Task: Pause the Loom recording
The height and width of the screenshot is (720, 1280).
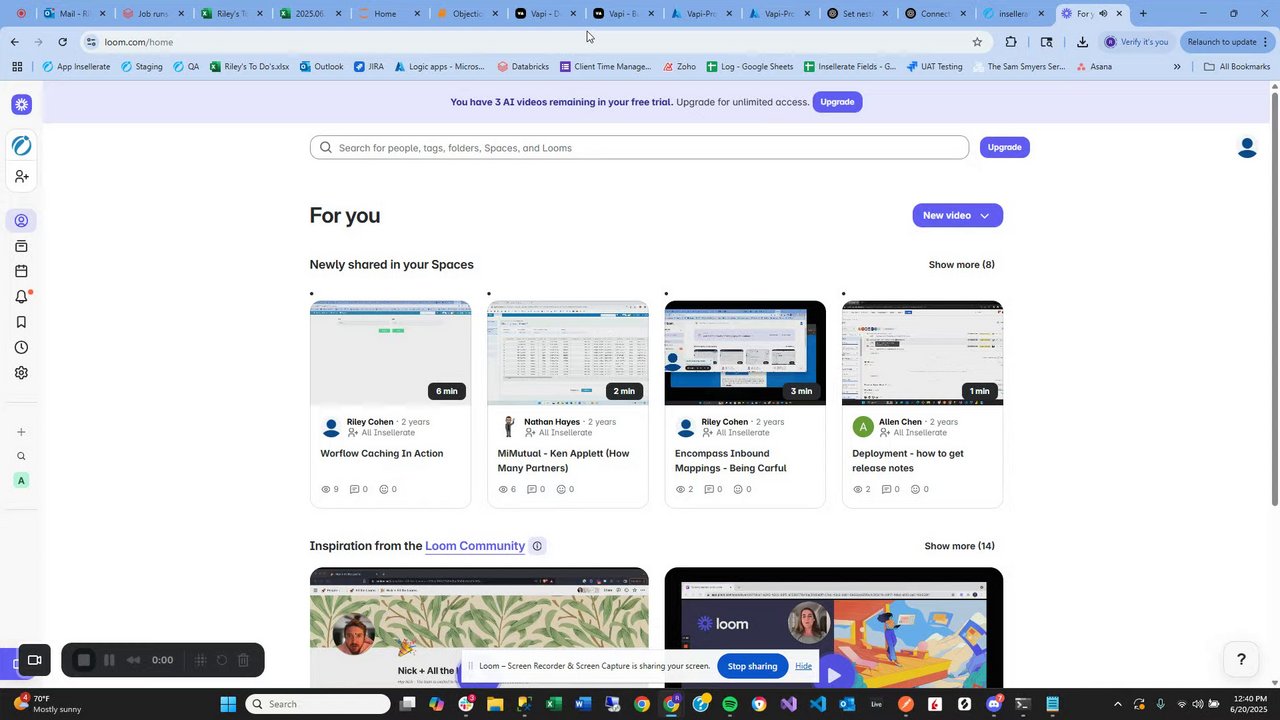Action: pyautogui.click(x=109, y=660)
